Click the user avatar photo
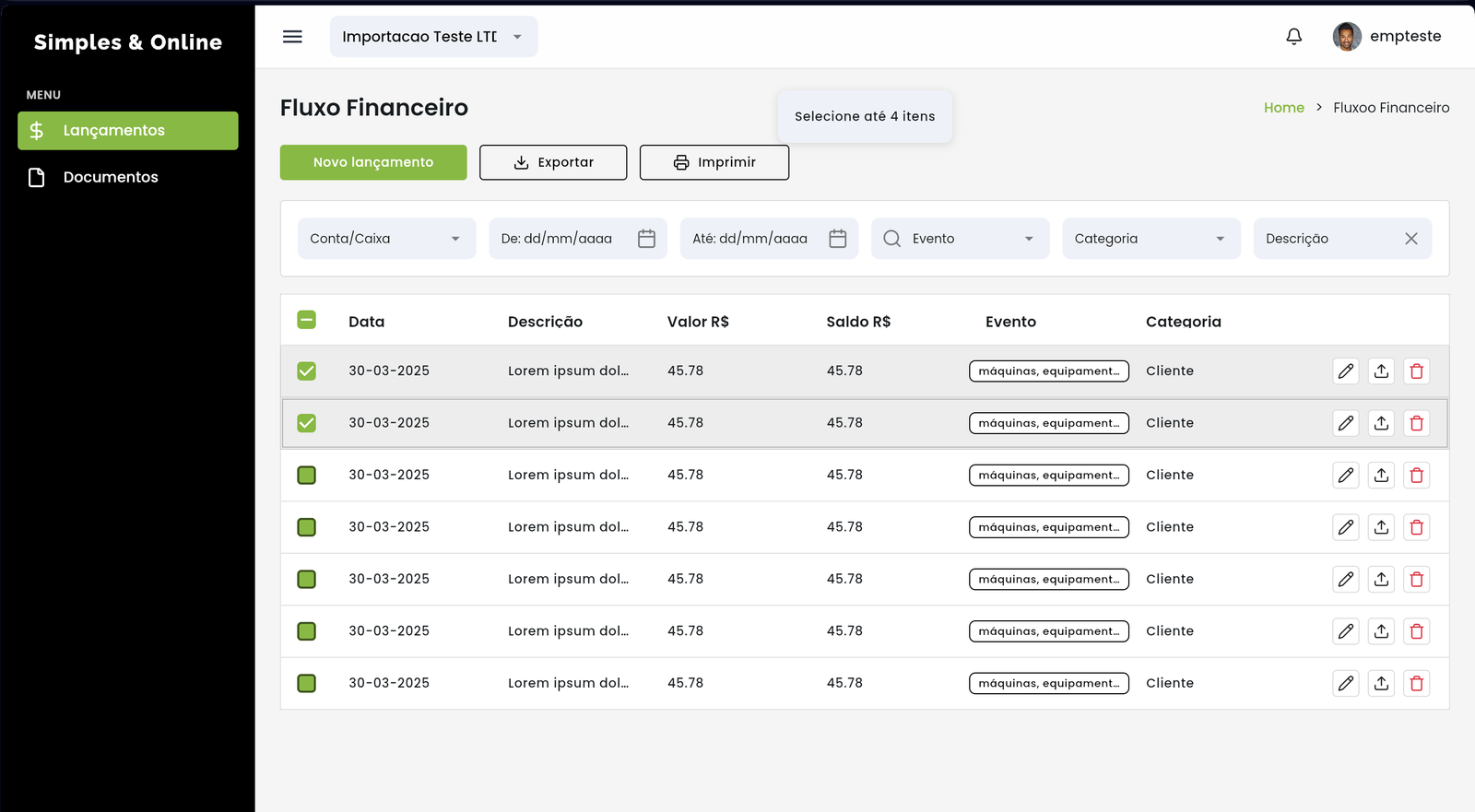This screenshot has width=1475, height=812. [x=1347, y=37]
